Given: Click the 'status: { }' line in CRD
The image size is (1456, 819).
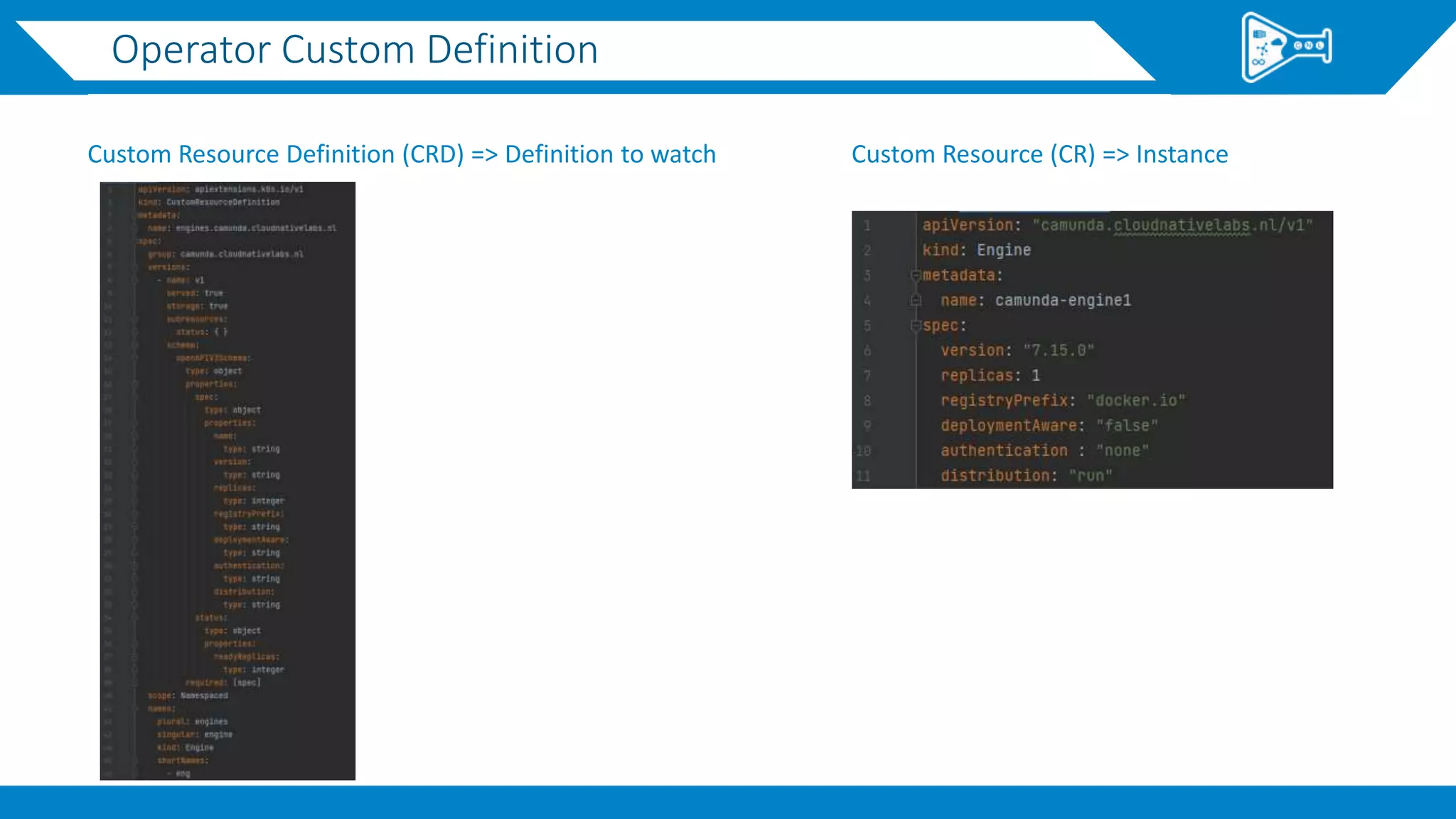Looking at the screenshot, I should tap(202, 332).
